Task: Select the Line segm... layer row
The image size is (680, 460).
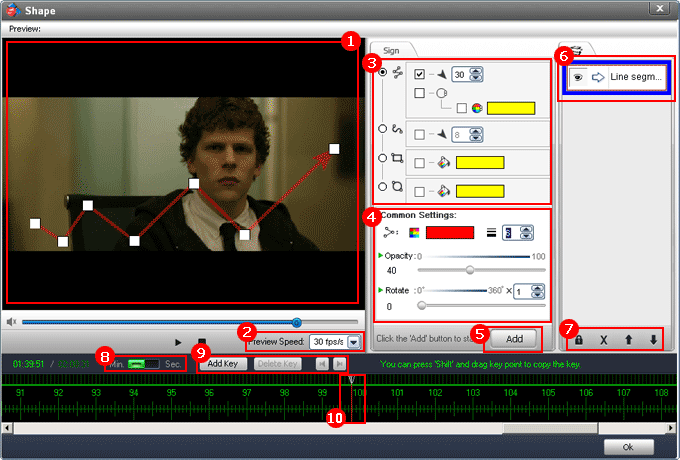Action: tap(617, 77)
